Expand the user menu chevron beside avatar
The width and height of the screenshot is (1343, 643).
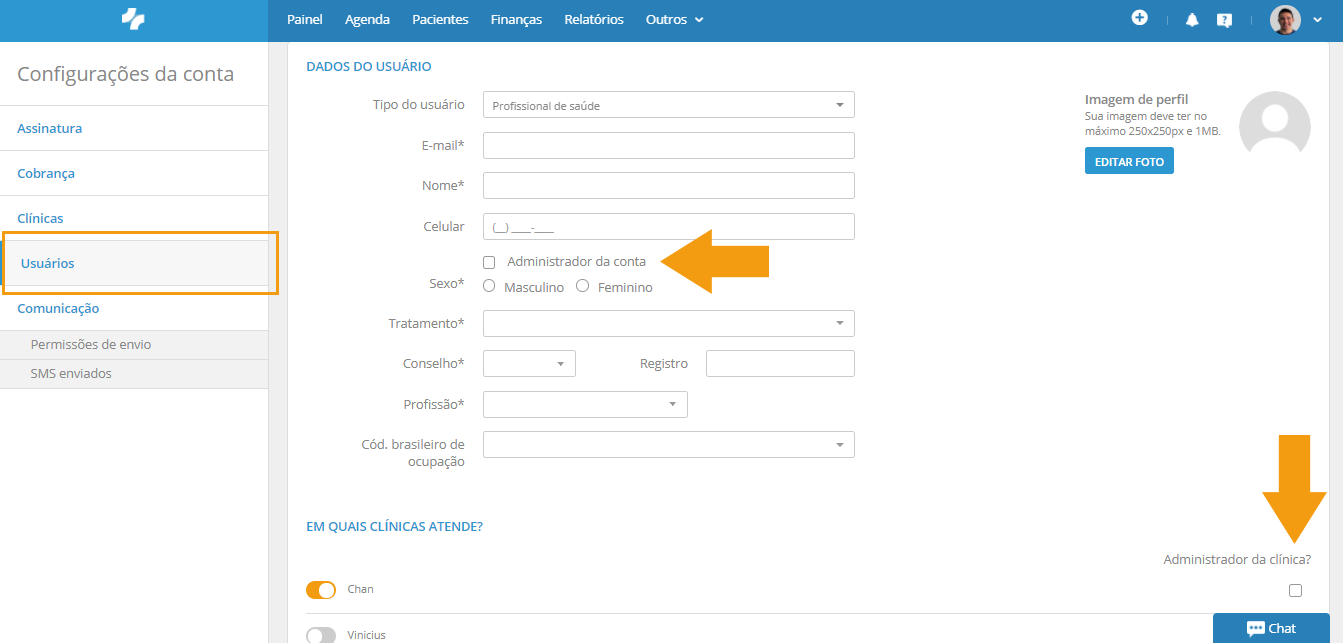[x=1318, y=20]
